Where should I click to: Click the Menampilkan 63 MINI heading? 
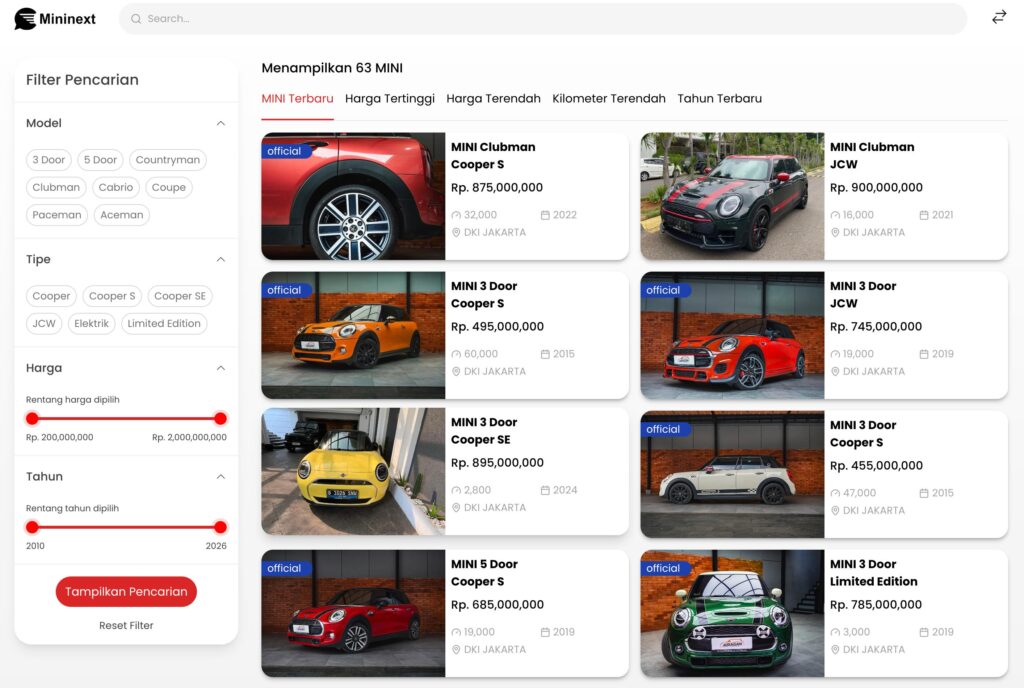pos(332,68)
